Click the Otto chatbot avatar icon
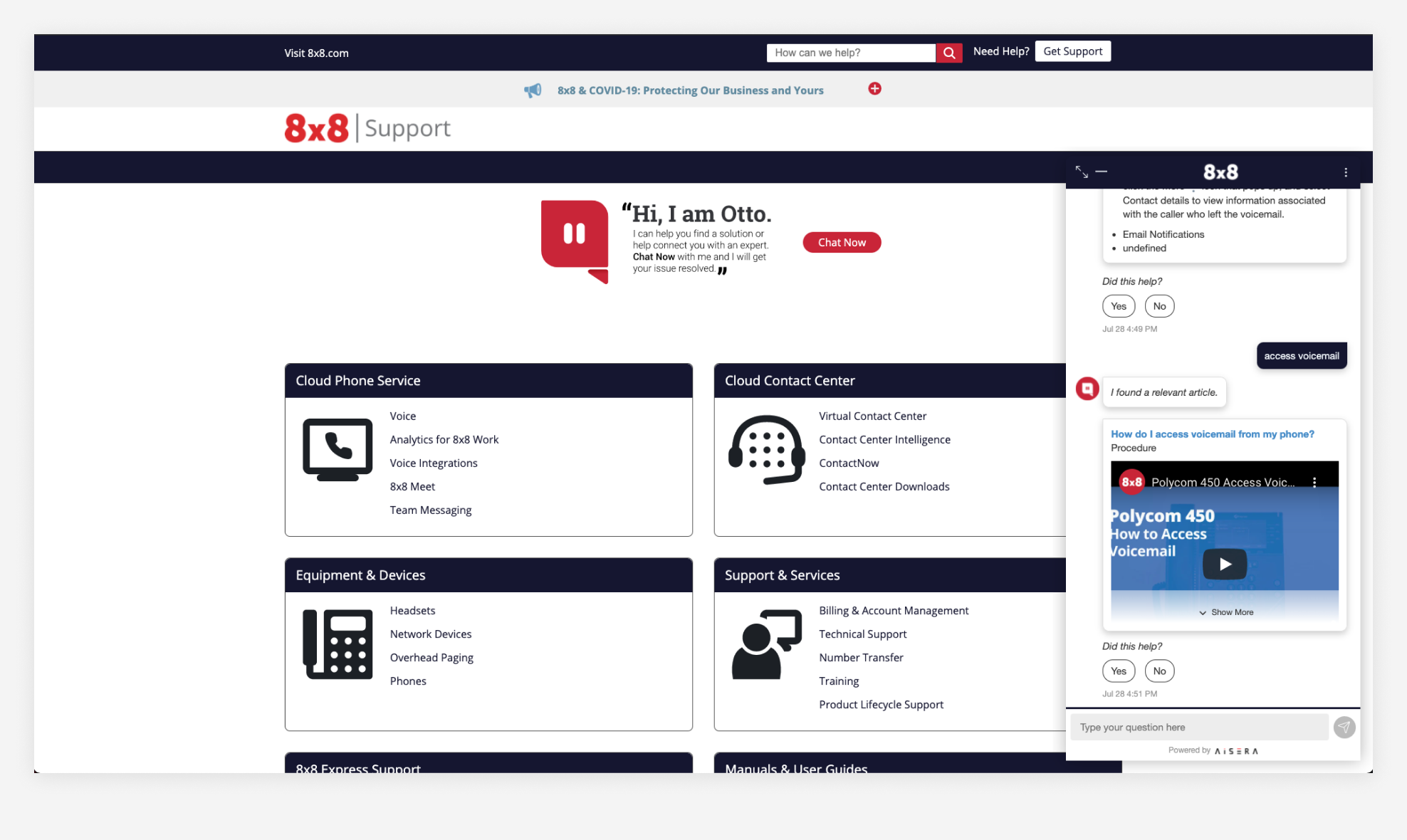The height and width of the screenshot is (840, 1407). tap(575, 241)
